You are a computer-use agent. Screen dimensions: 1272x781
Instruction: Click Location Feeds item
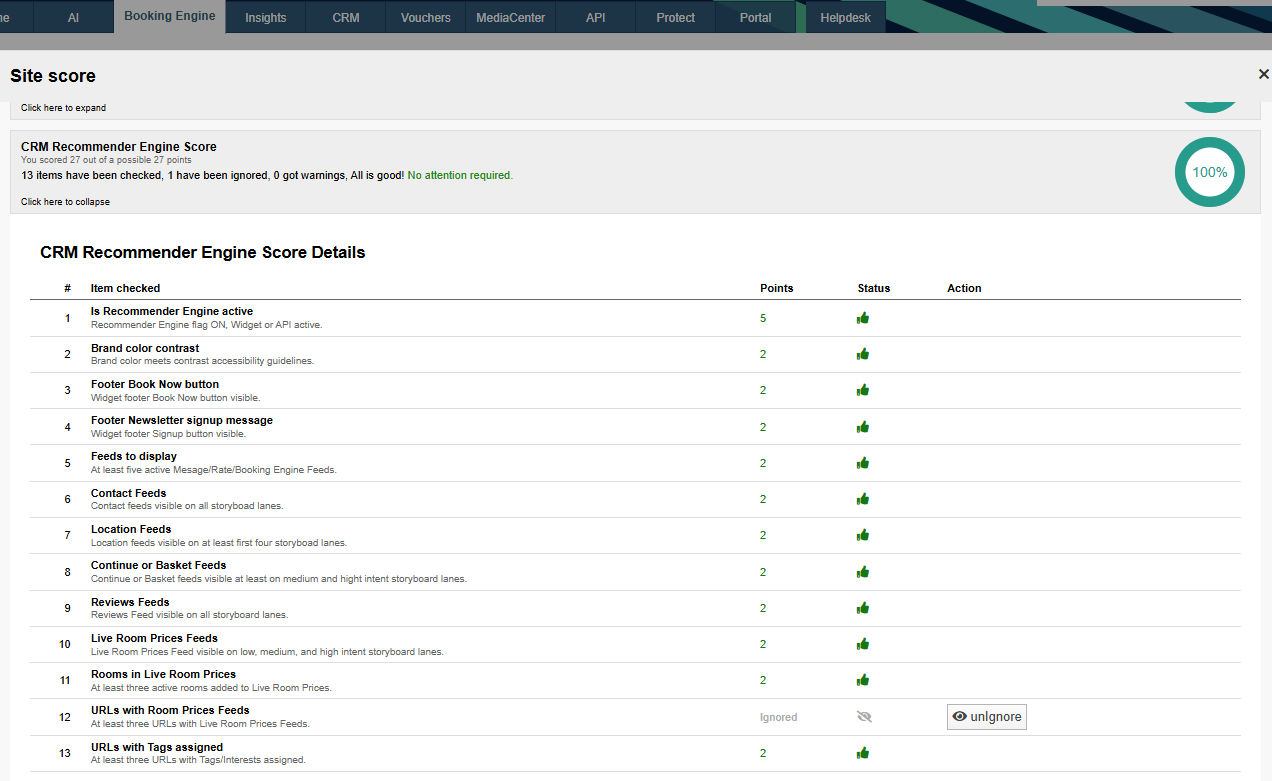point(131,529)
